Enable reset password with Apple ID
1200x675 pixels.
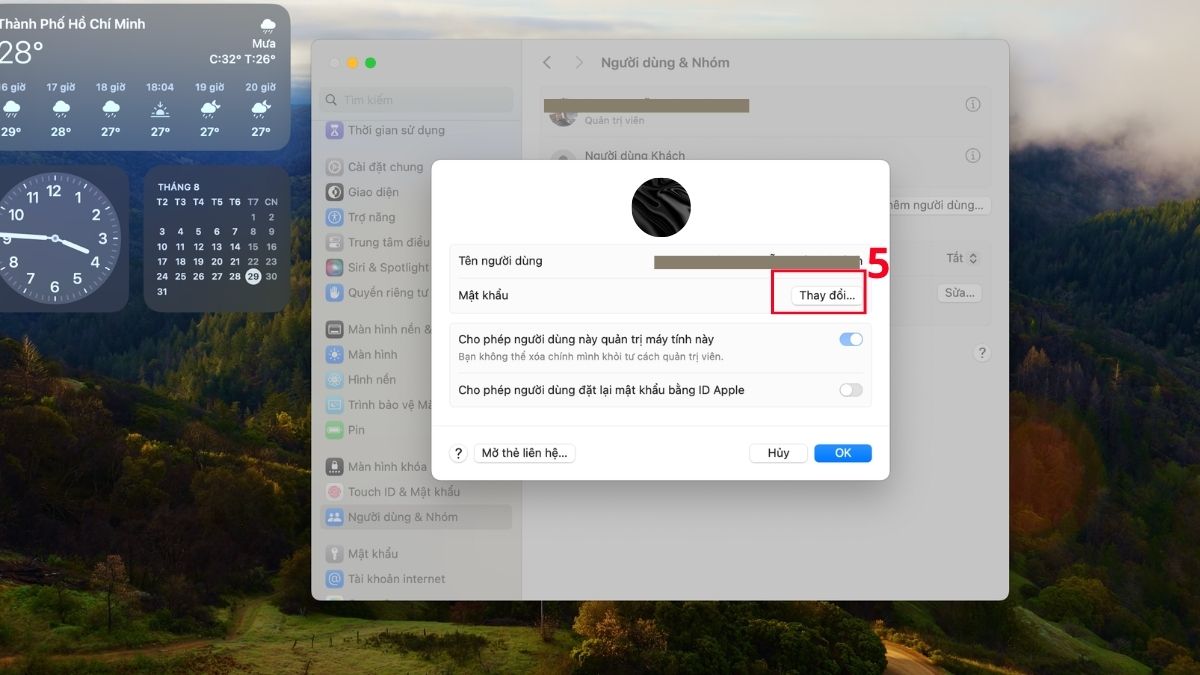(850, 390)
